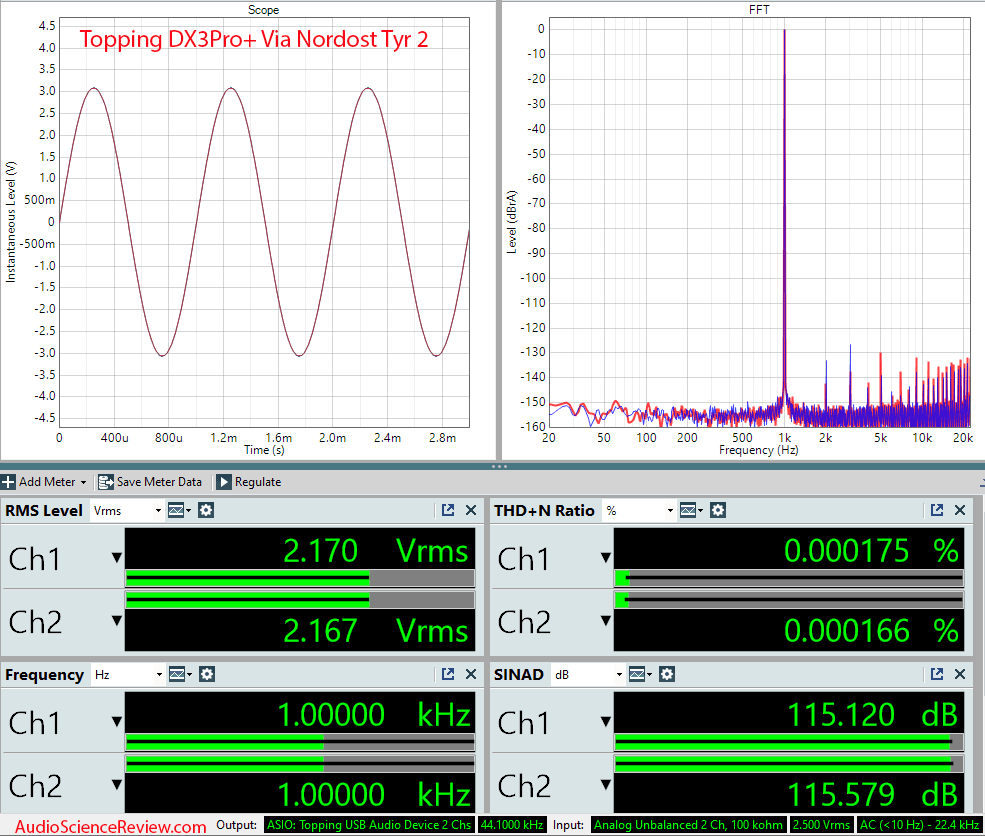
Task: Open THD+N Ratio settings gear
Action: 718,511
